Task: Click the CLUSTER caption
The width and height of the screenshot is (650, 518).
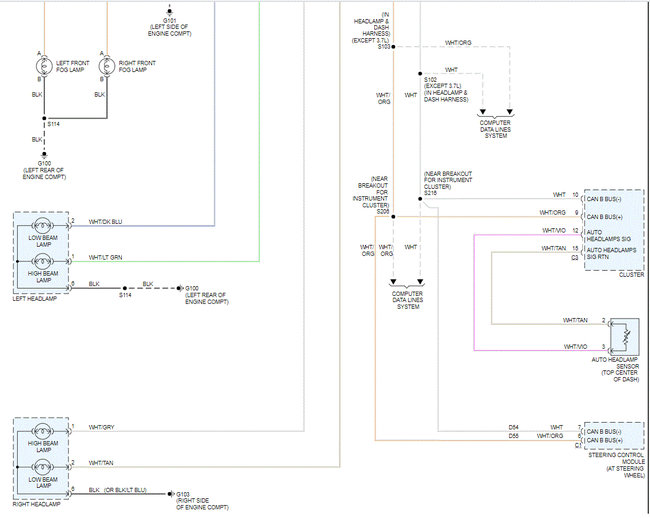Action: pos(631,275)
